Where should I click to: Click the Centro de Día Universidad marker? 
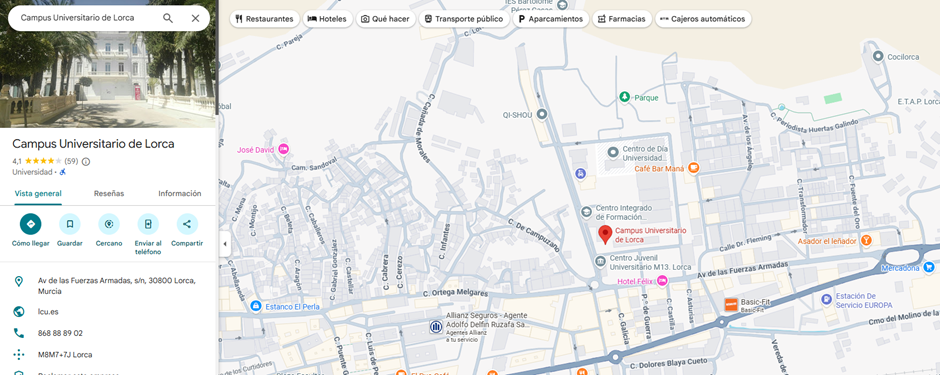pyautogui.click(x=613, y=153)
